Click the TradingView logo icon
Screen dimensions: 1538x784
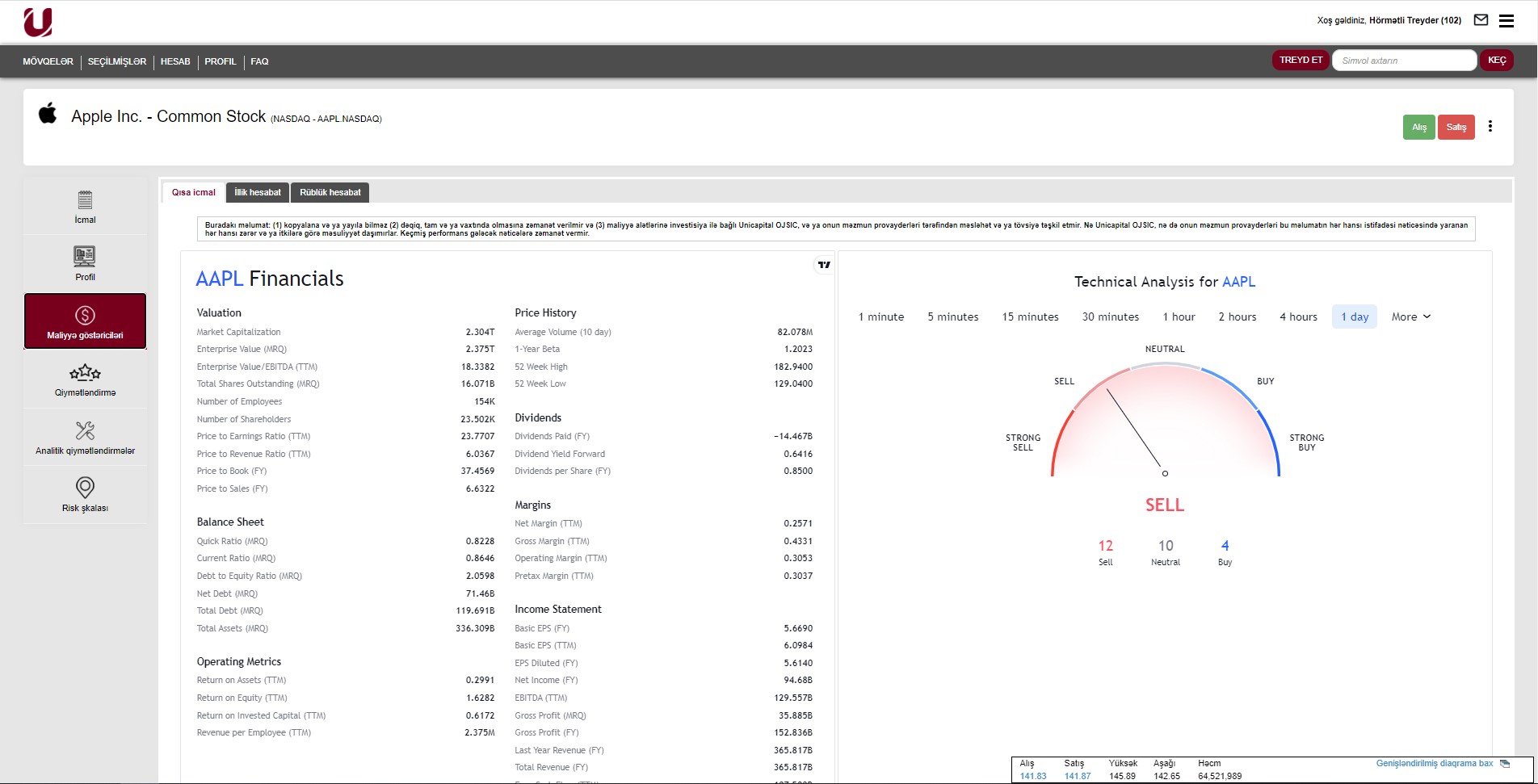click(x=824, y=265)
